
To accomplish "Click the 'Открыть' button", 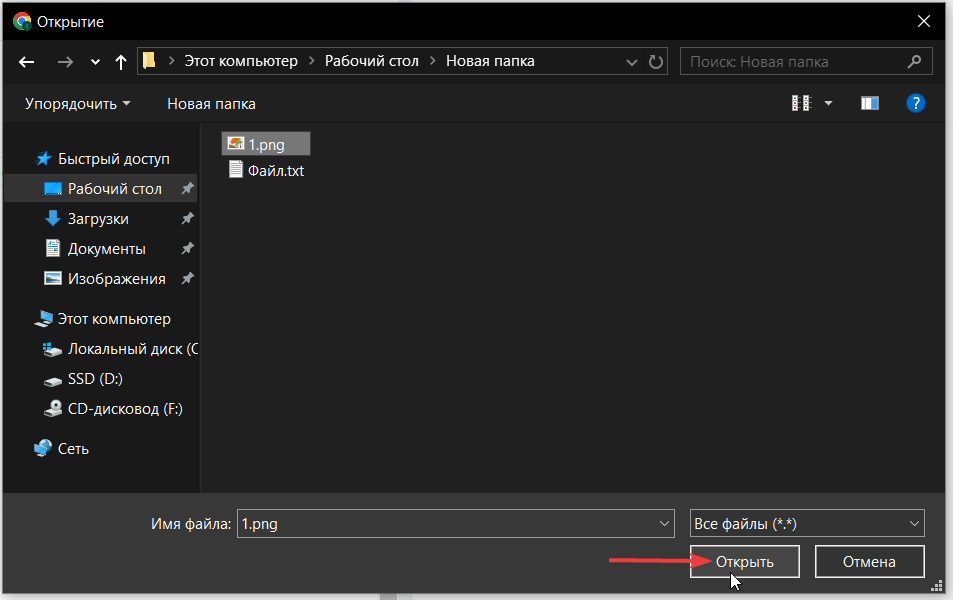I will click(x=744, y=562).
